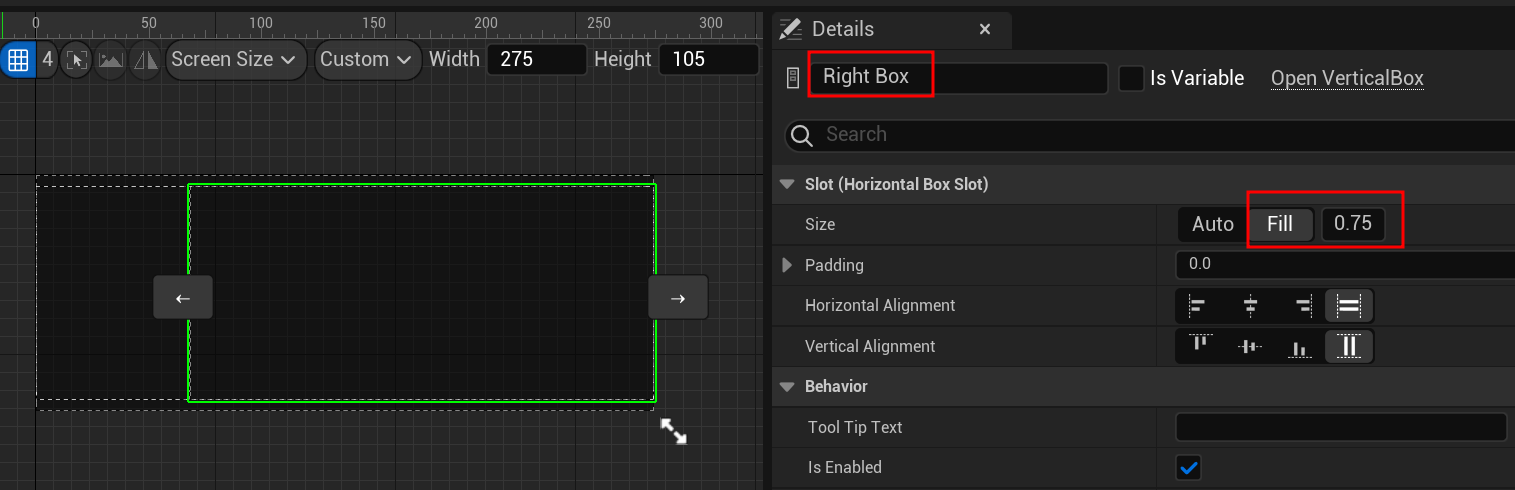Close the Details tab

point(985,30)
